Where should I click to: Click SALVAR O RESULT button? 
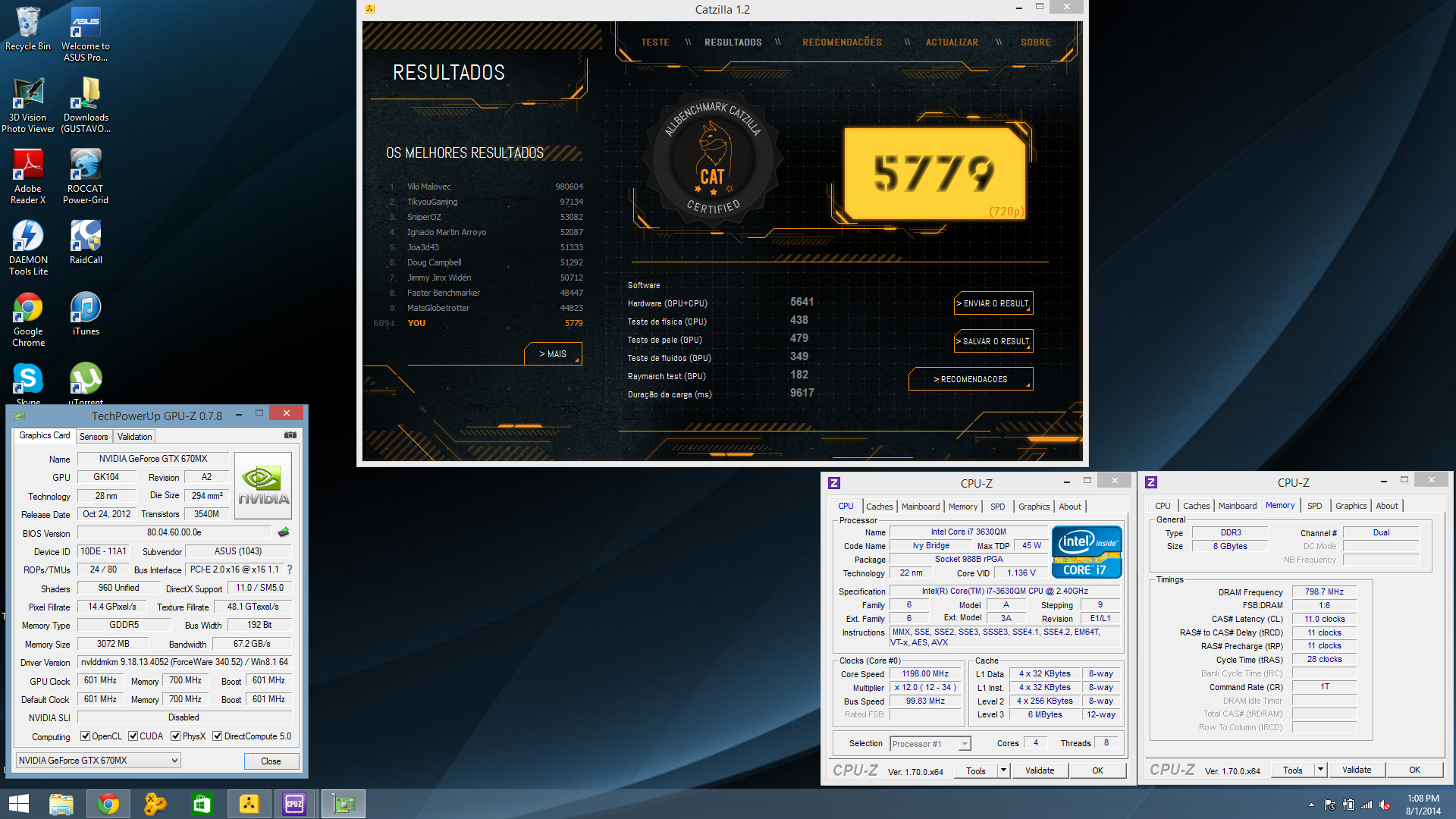point(993,341)
